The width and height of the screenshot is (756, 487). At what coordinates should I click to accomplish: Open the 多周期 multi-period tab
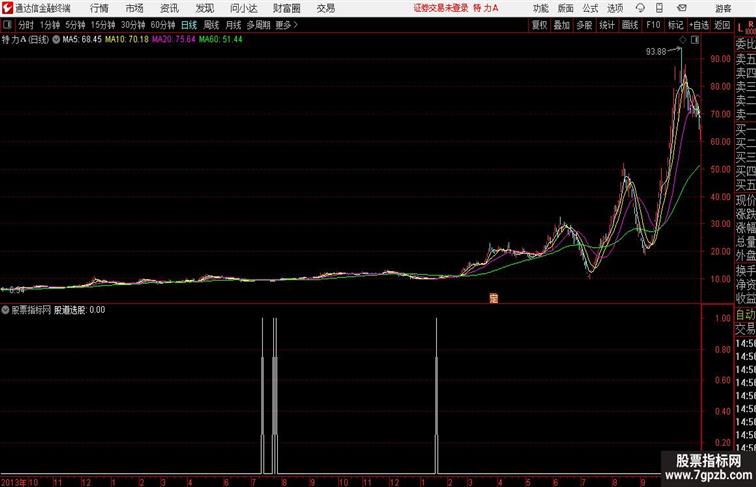pyautogui.click(x=258, y=25)
